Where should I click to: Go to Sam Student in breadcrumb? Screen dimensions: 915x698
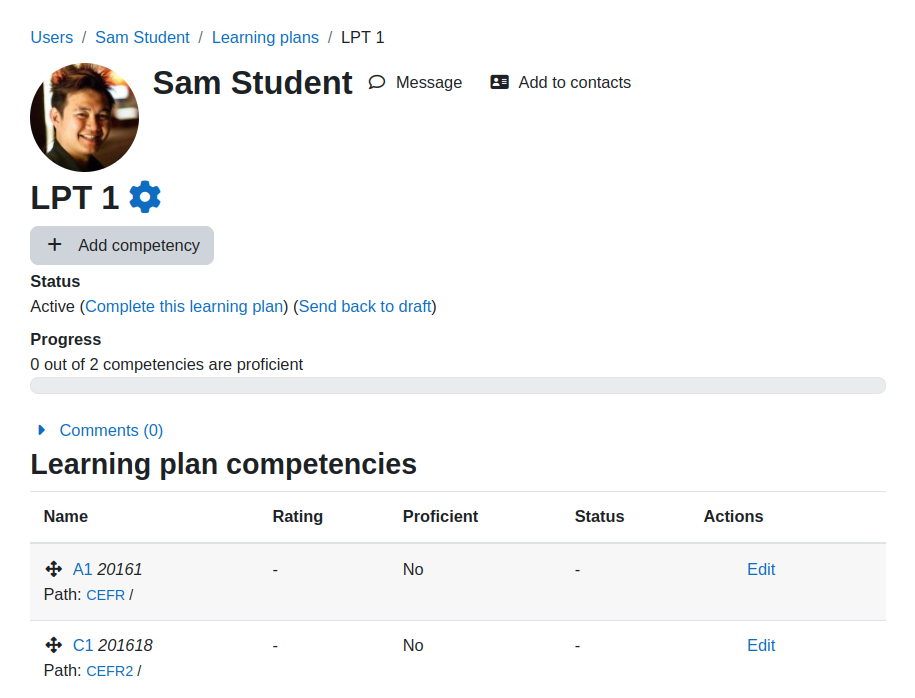point(142,37)
